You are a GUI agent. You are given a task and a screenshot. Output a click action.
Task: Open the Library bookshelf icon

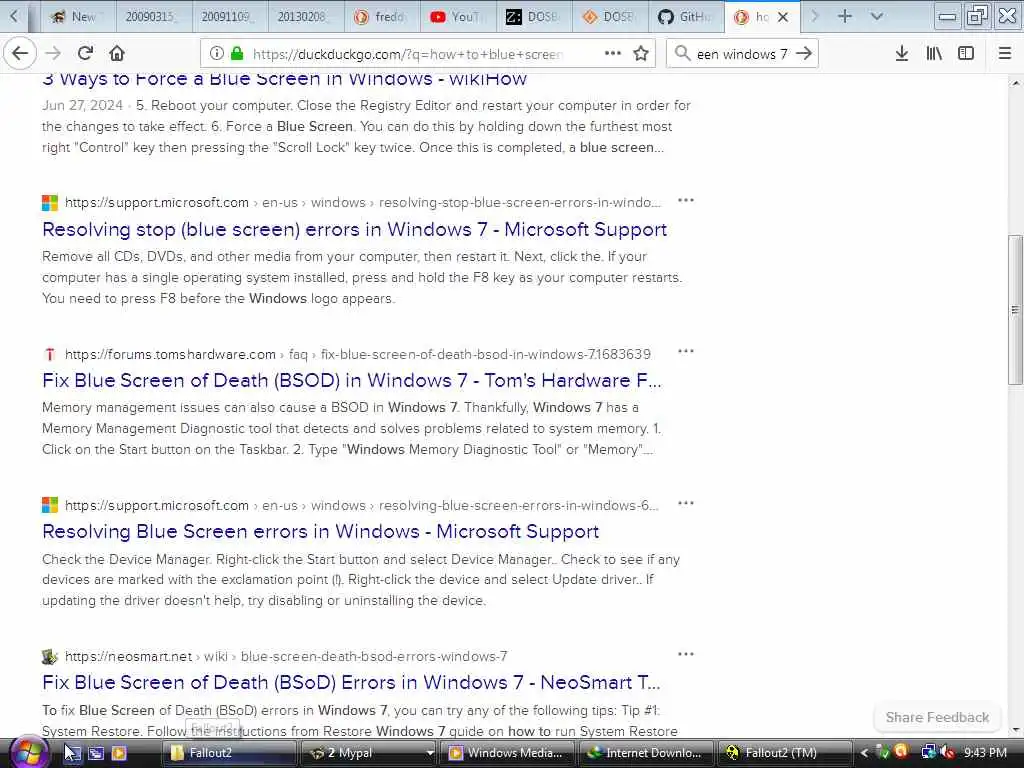(x=935, y=54)
